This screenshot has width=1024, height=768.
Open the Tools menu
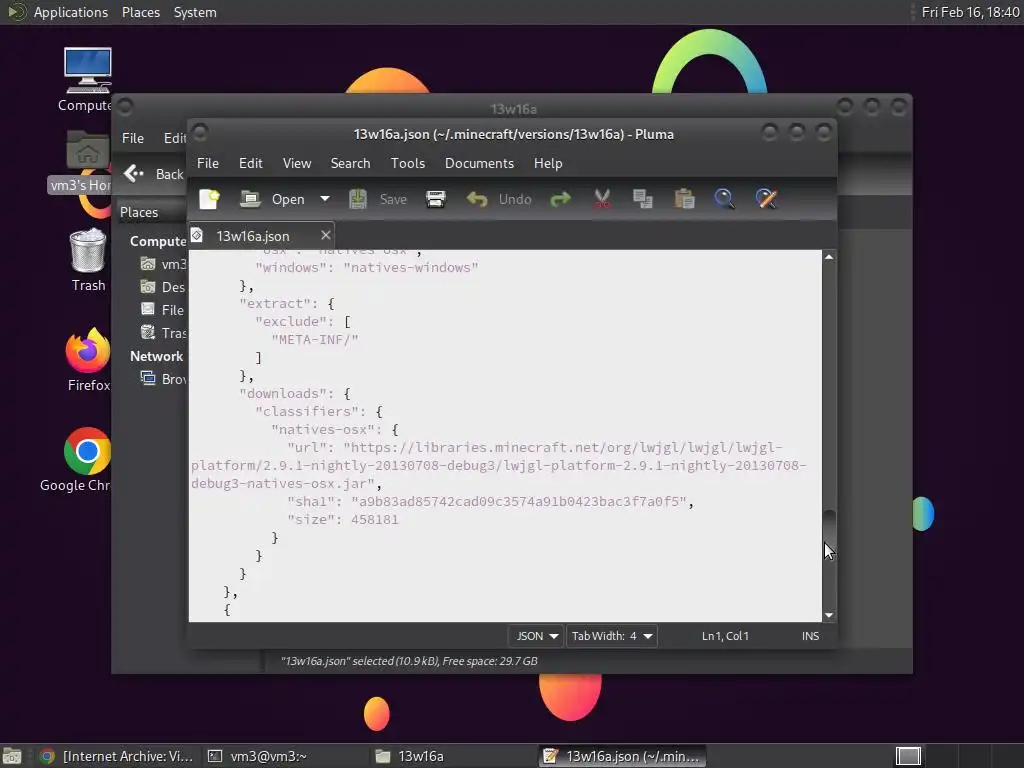408,163
